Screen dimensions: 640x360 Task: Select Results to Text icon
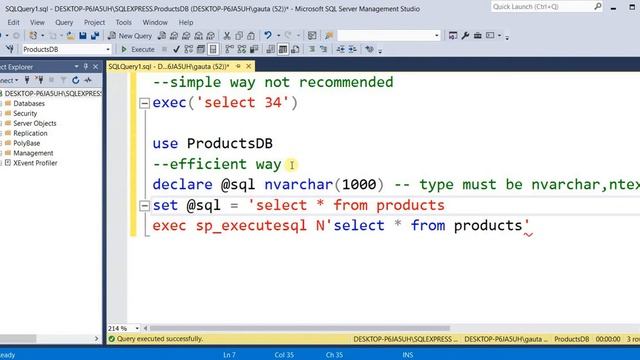(x=271, y=49)
